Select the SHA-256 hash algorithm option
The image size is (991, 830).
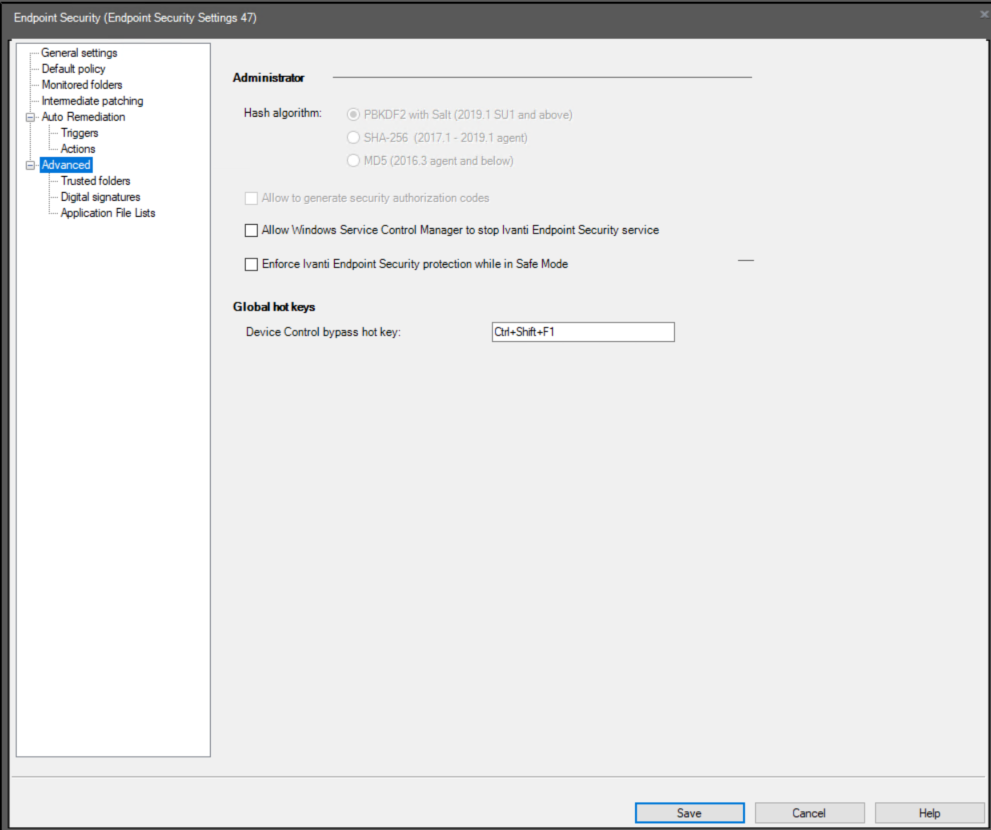point(353,137)
